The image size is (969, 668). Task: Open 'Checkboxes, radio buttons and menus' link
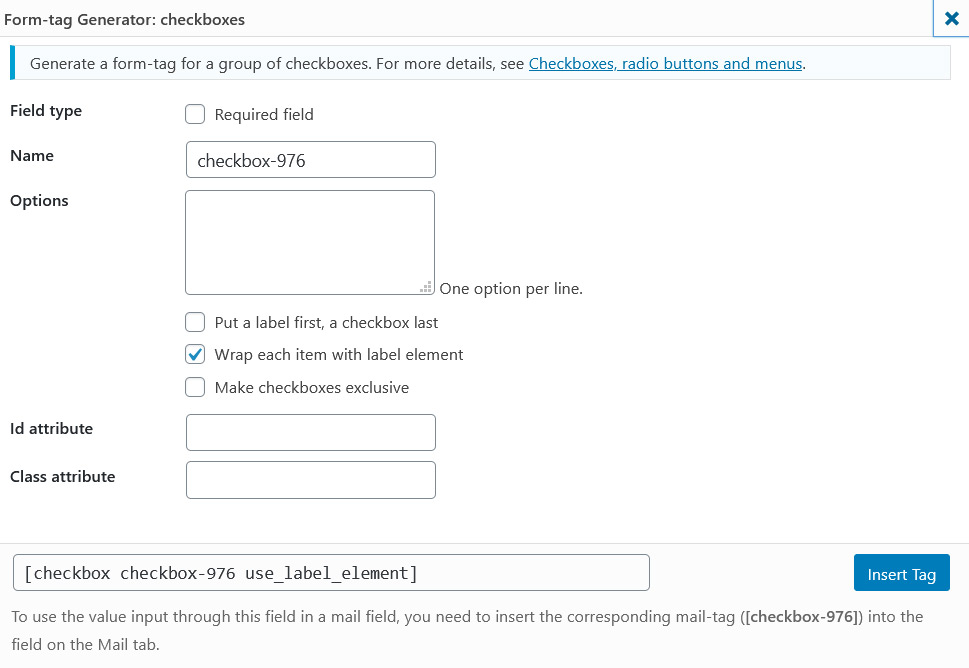coord(665,64)
